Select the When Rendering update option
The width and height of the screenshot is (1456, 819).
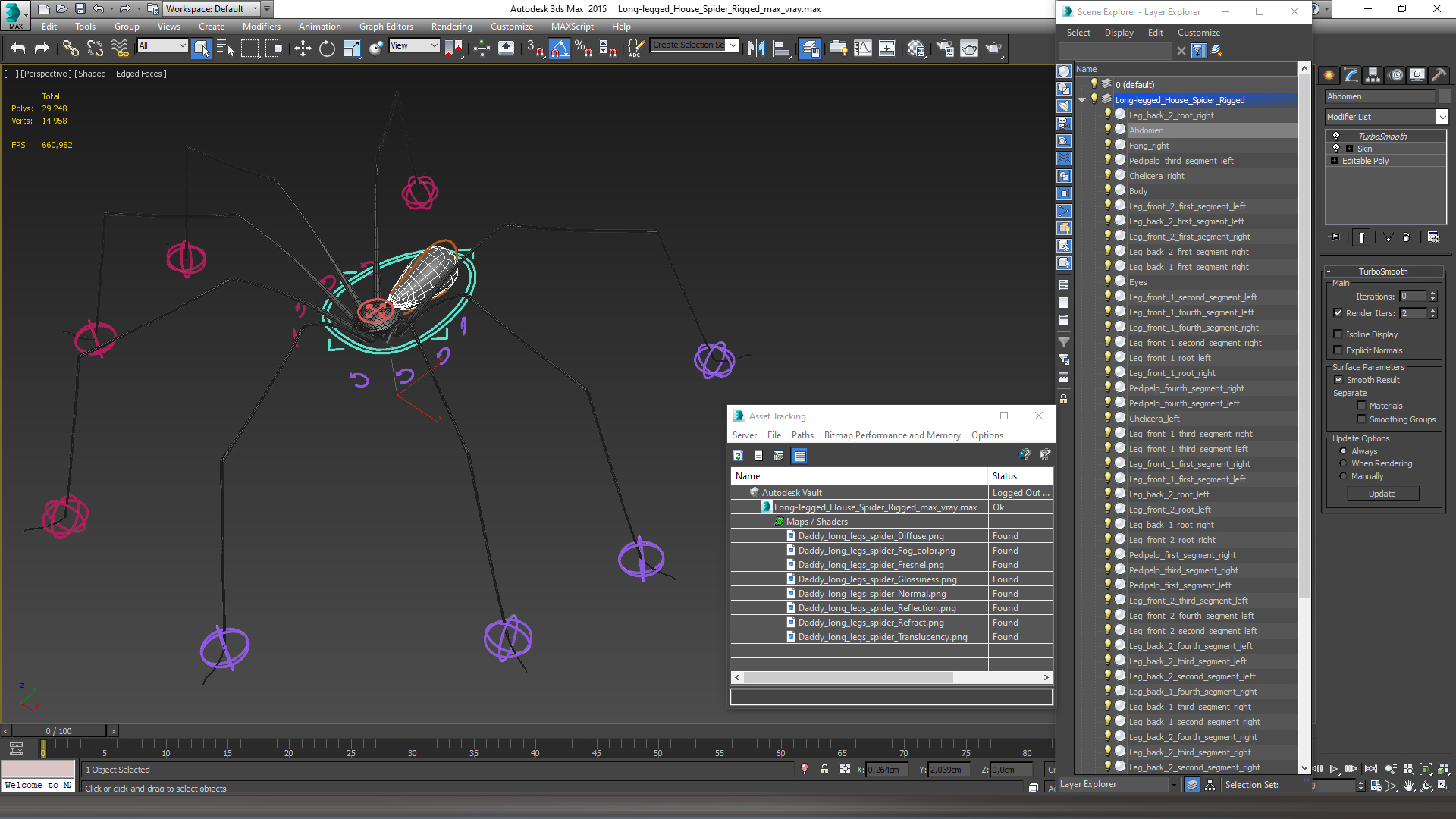coord(1343,463)
